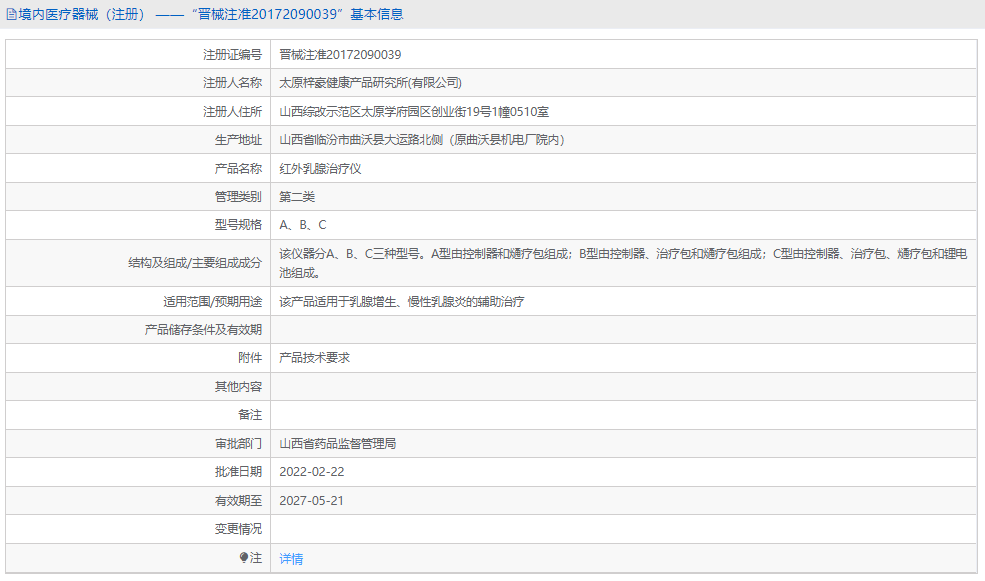
Task: Click registrant name 太原梓豪健康产品研究所(有限公司)
Action: coord(370,83)
